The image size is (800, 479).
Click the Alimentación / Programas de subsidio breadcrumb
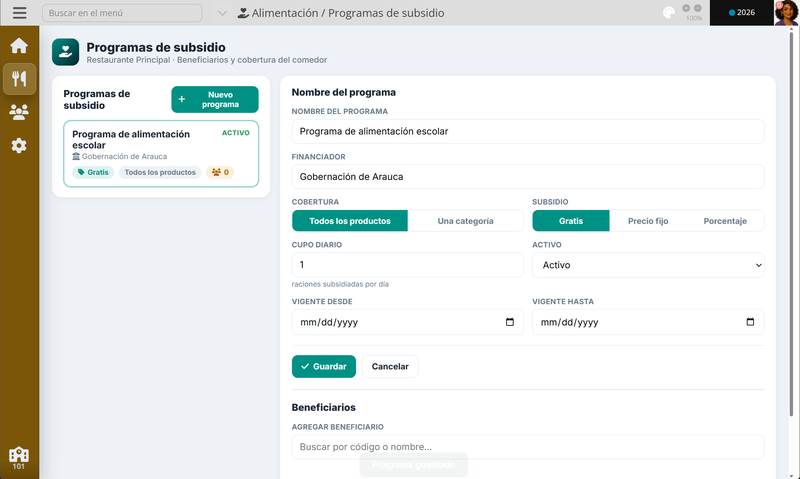[x=348, y=13]
